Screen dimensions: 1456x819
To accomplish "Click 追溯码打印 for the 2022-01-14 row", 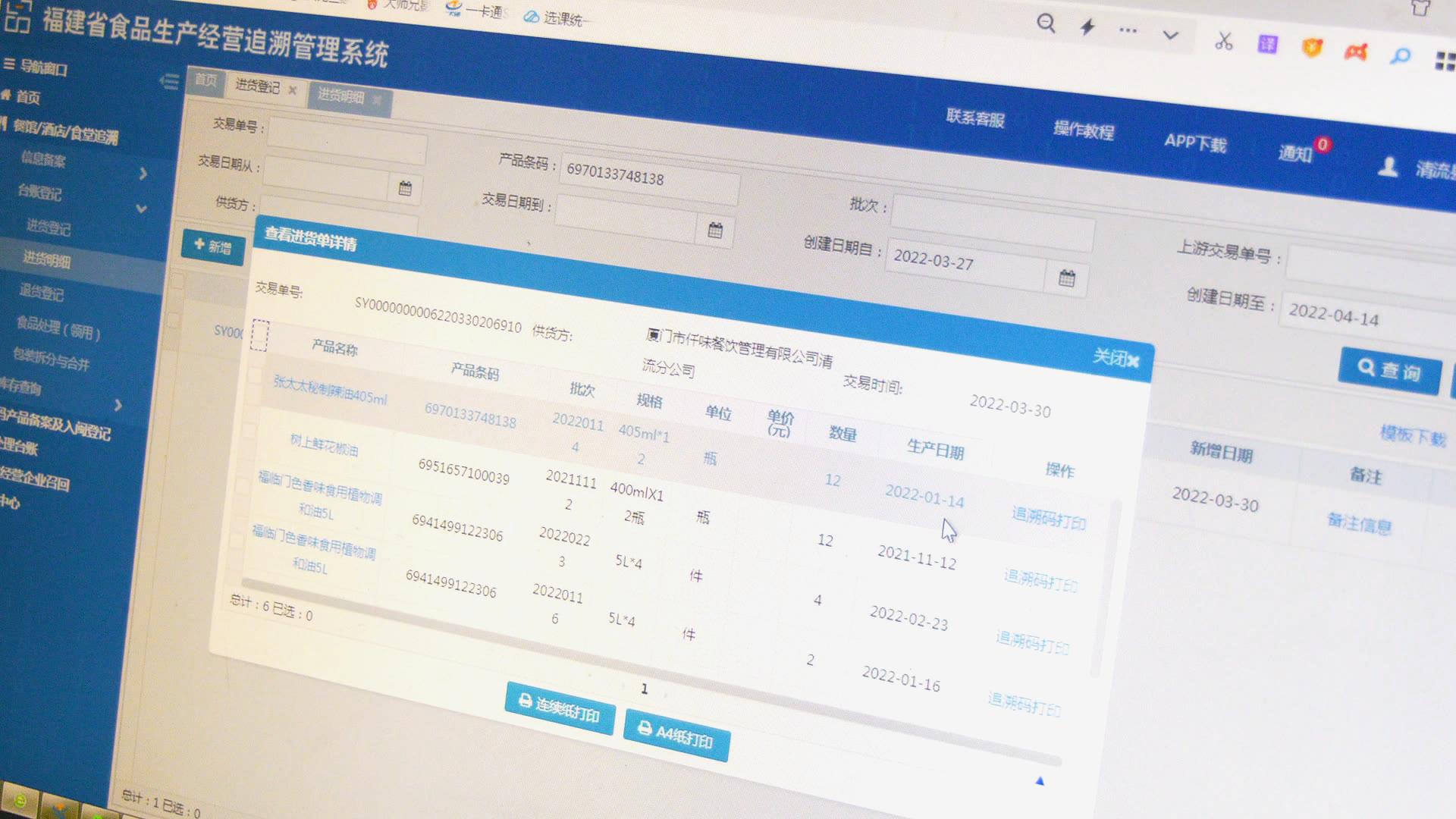I will click(1049, 519).
